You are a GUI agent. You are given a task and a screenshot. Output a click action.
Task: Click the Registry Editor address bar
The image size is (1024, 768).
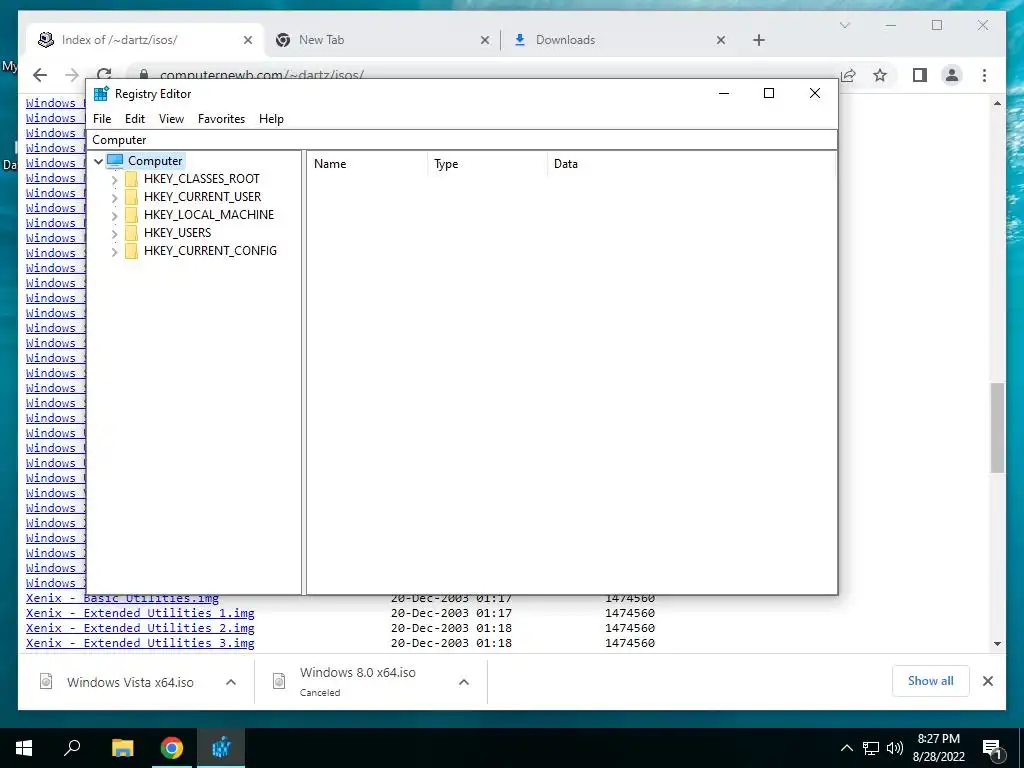point(462,140)
